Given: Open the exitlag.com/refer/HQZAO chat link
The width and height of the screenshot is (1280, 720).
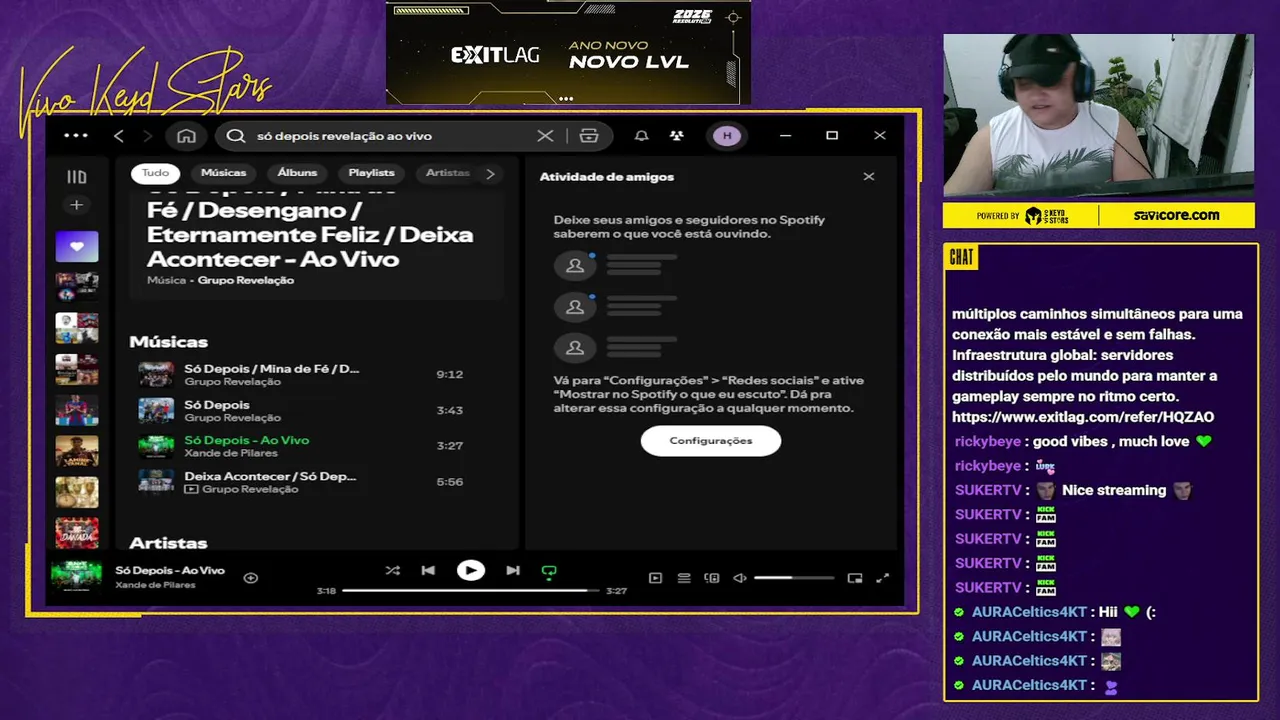Looking at the screenshot, I should [1083, 417].
